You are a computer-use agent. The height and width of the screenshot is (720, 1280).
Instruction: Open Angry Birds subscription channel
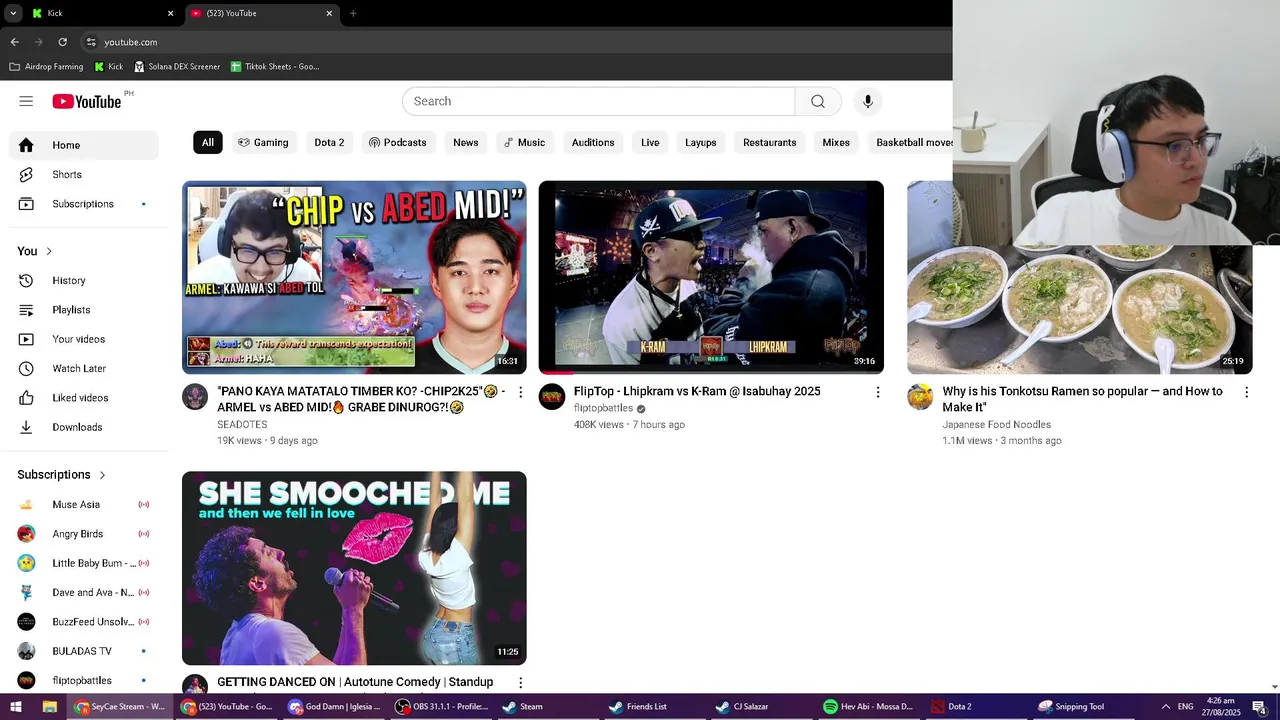click(84, 534)
